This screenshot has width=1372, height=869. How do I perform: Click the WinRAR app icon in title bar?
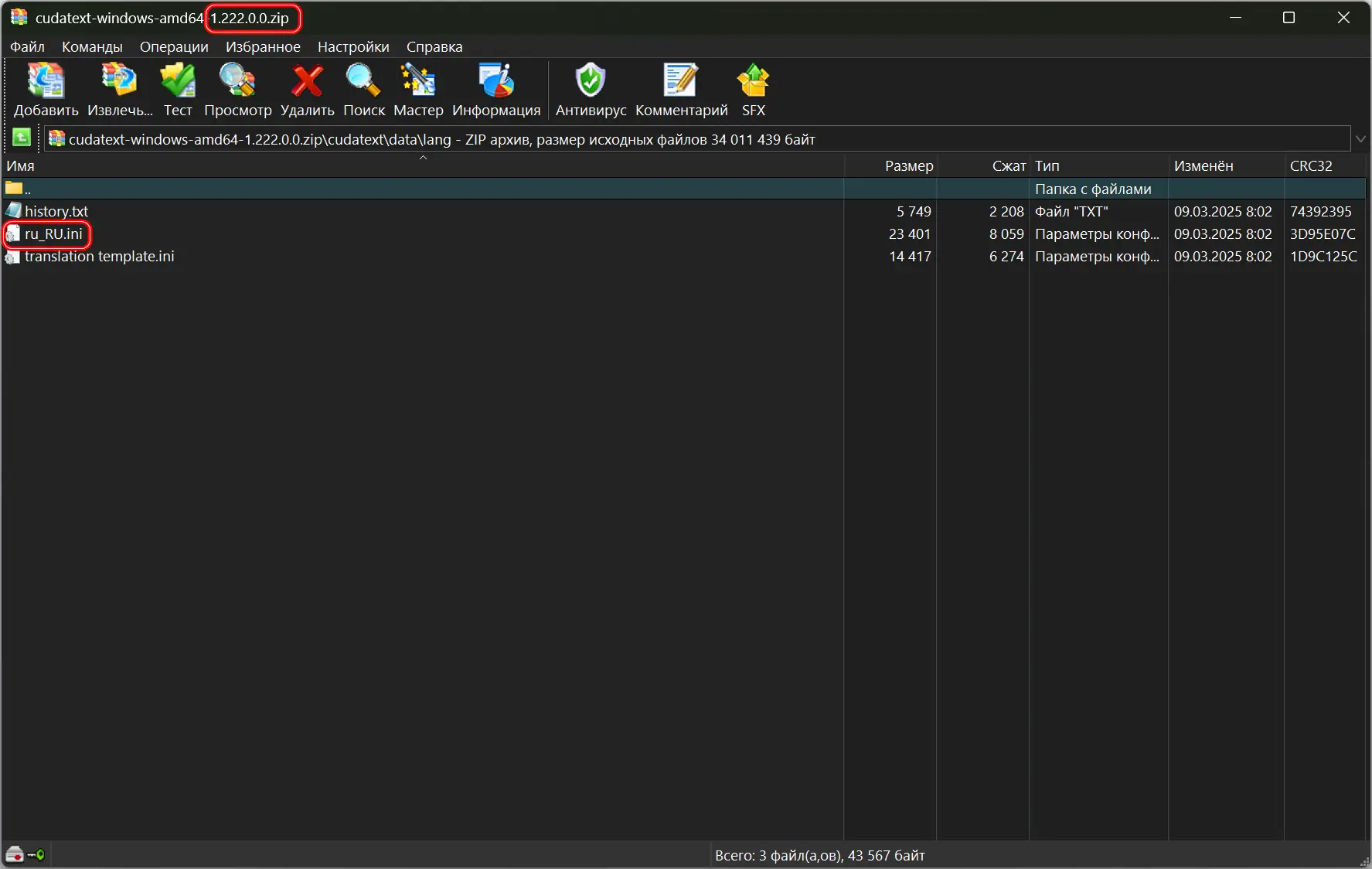[19, 17]
